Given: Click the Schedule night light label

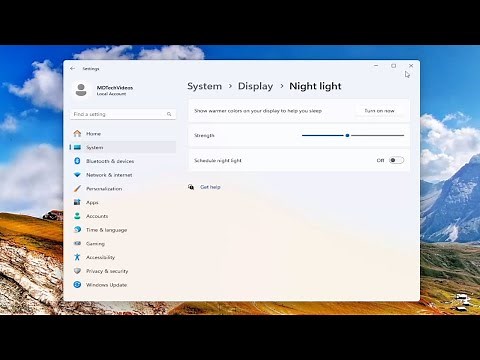Looking at the screenshot, I should click(x=218, y=160).
